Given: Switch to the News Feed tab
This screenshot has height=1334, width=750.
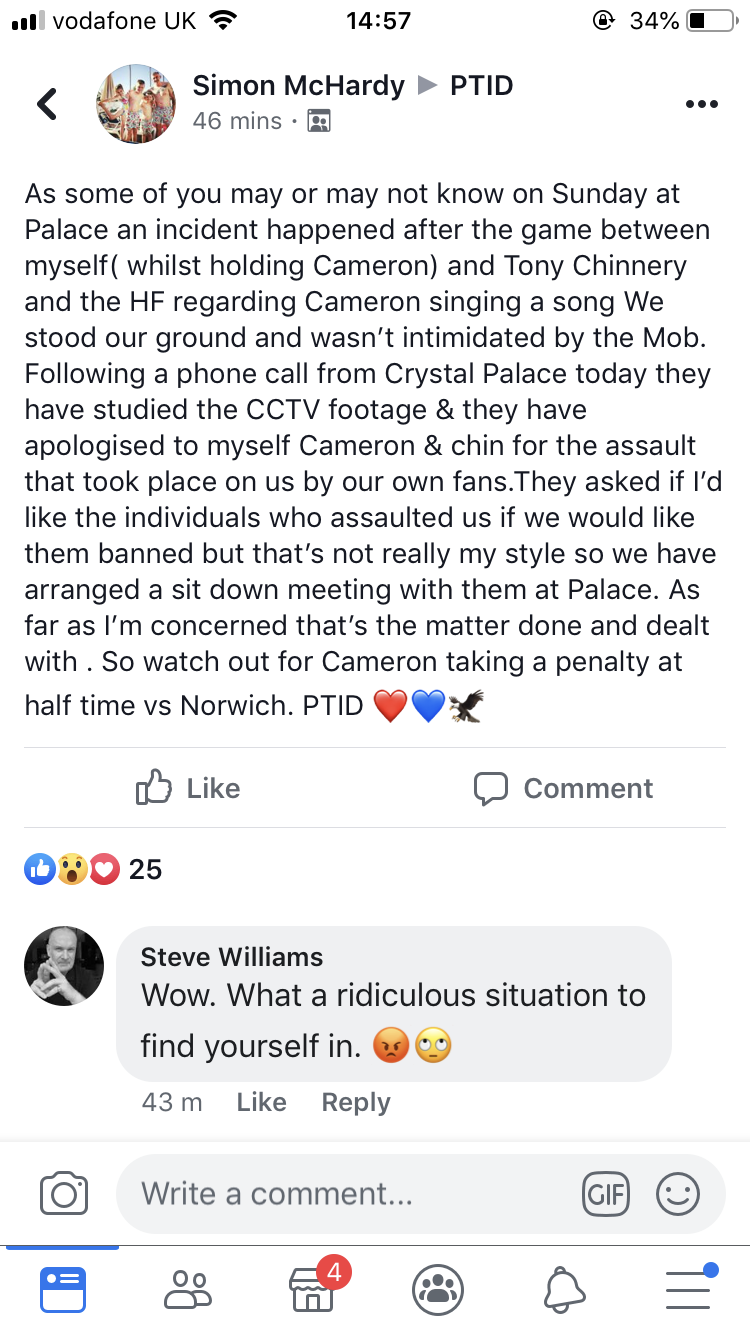Looking at the screenshot, I should [x=63, y=1289].
